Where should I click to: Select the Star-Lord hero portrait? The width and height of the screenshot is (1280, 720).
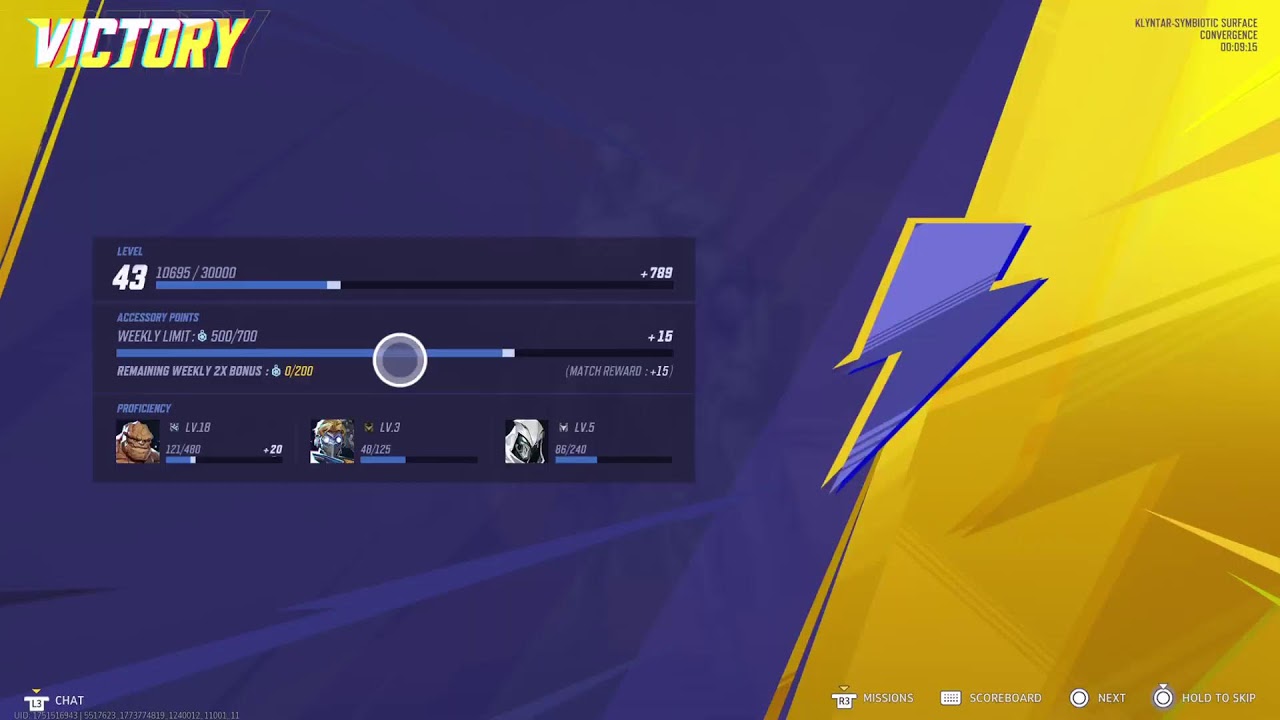coord(332,441)
